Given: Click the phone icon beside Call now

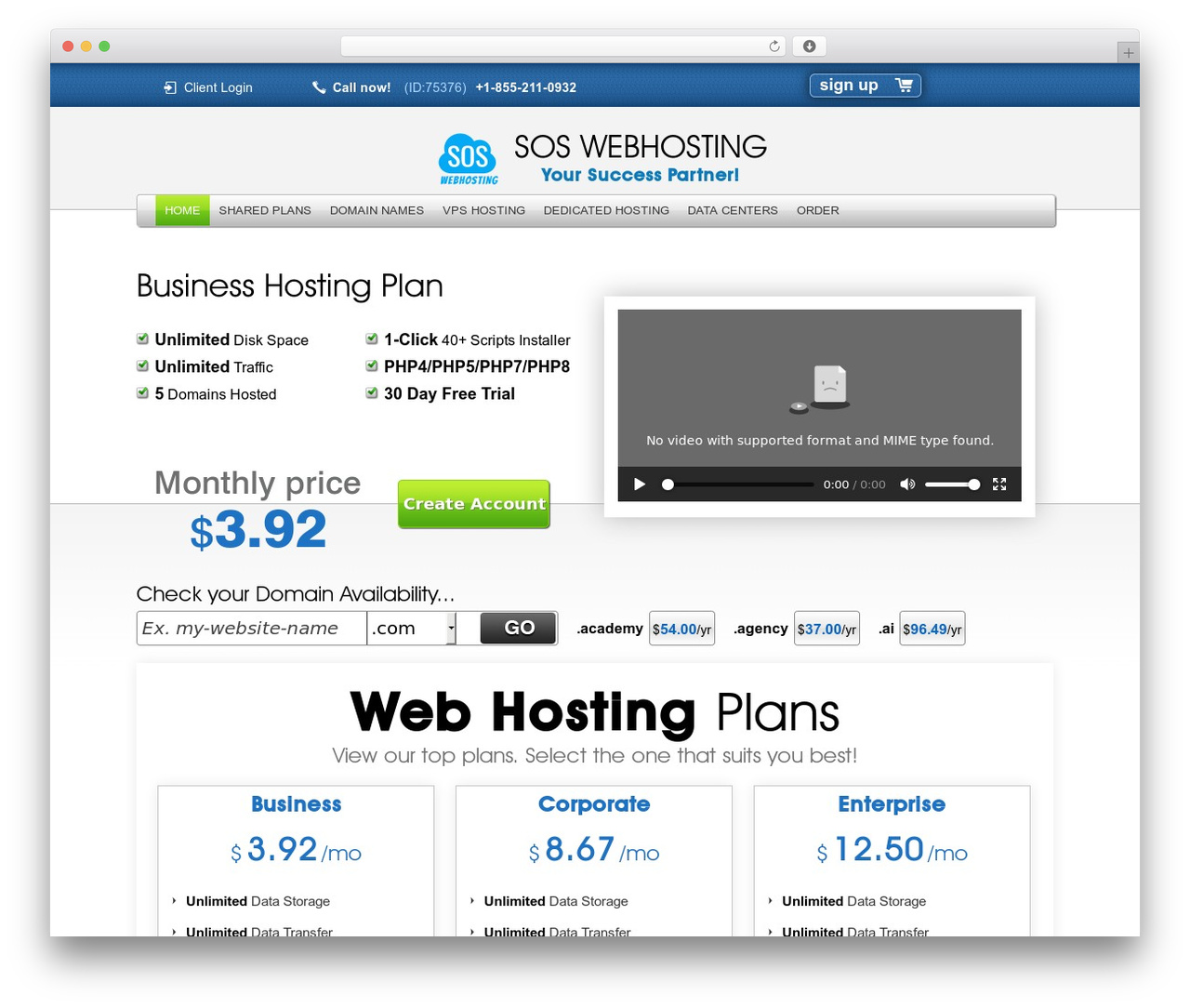Looking at the screenshot, I should 319,87.
